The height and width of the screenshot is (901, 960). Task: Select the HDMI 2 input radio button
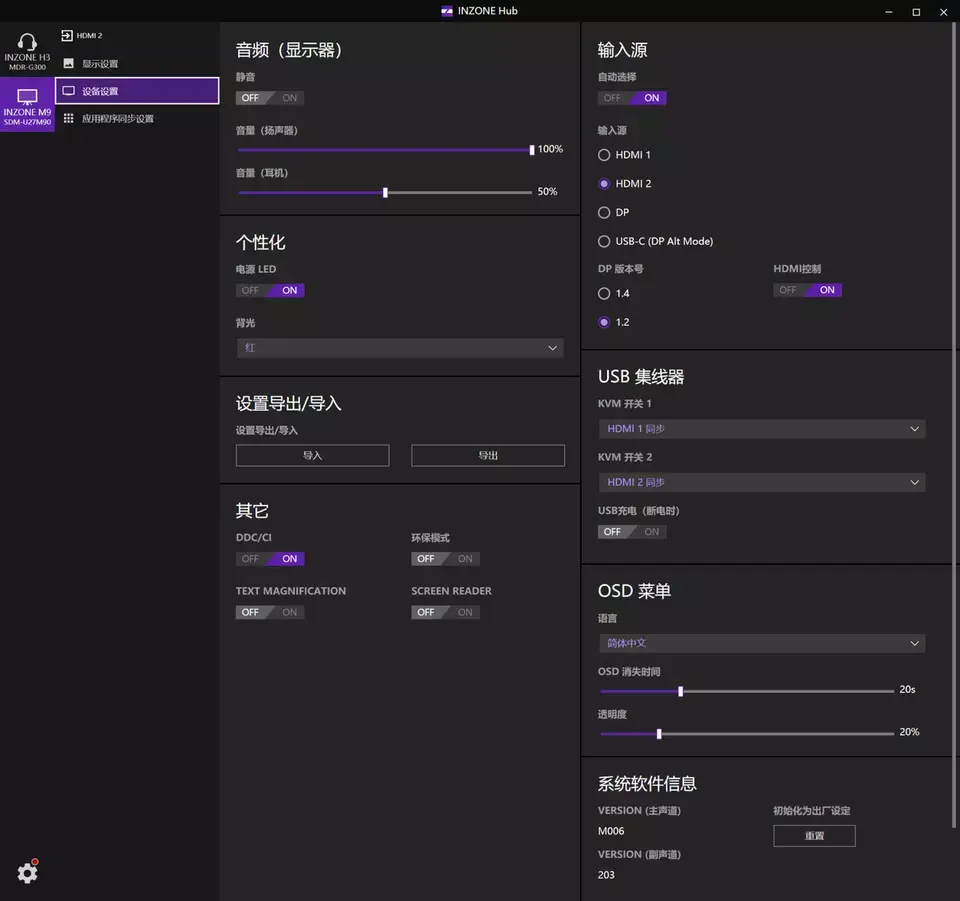pyautogui.click(x=604, y=184)
